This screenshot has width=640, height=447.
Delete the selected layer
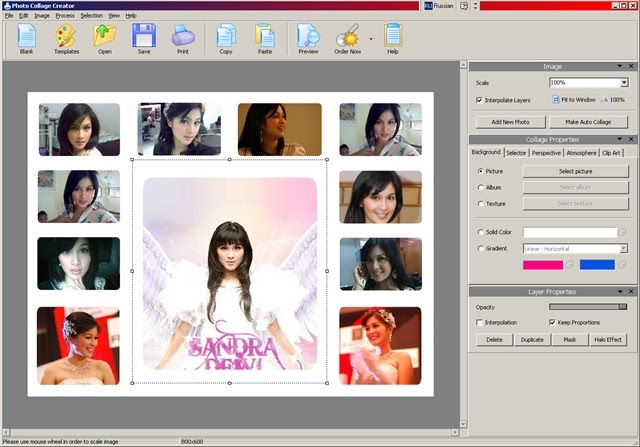pyautogui.click(x=494, y=340)
